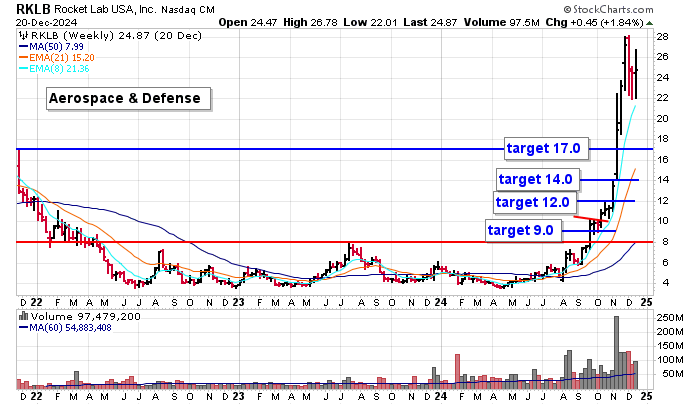Click the 50M volume axis label

pos(673,374)
